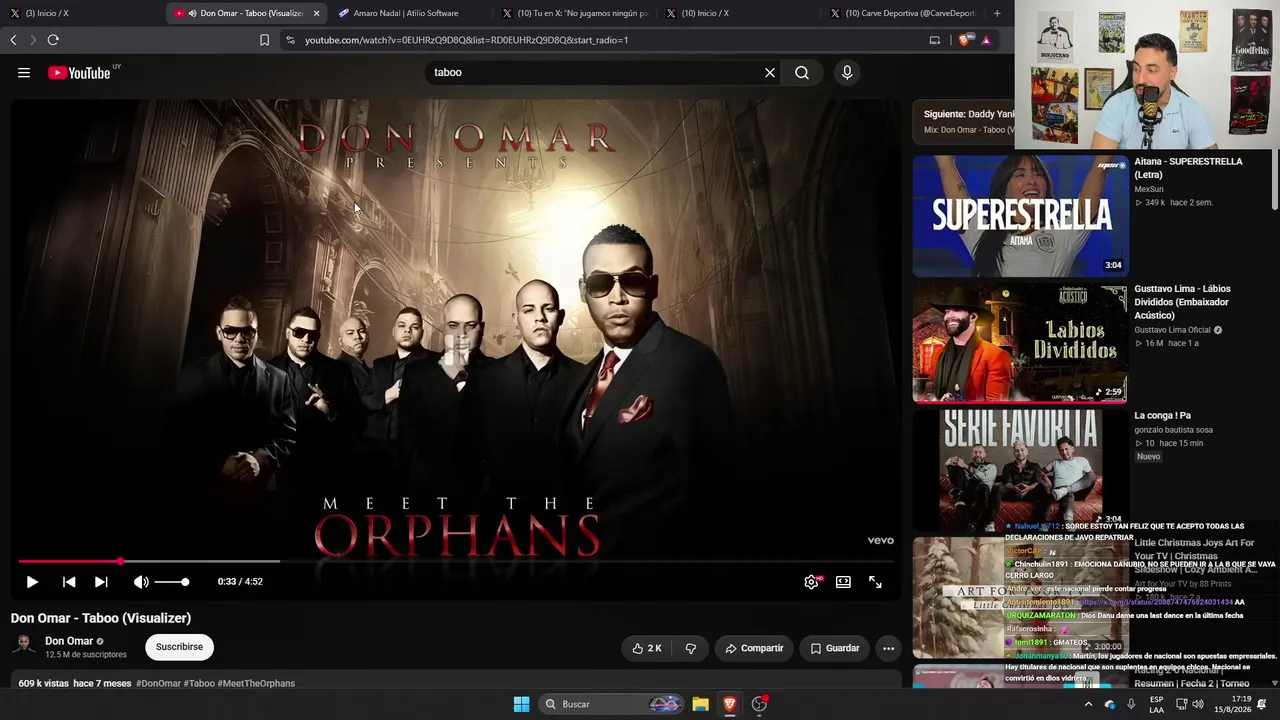The image size is (1280, 720).
Task: Mute the video with the speaker icon
Action: 141,581
